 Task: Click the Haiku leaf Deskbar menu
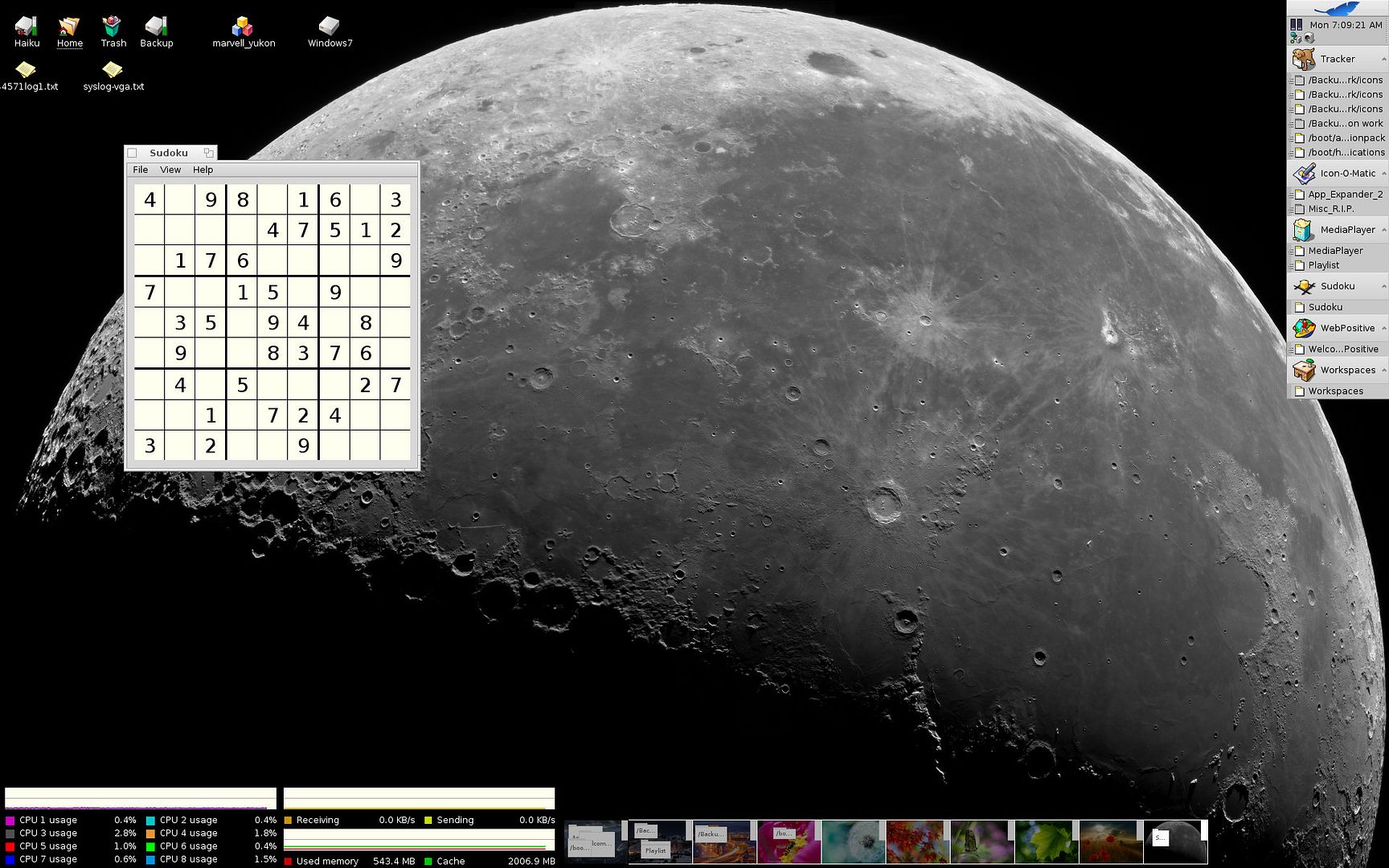click(1337, 9)
